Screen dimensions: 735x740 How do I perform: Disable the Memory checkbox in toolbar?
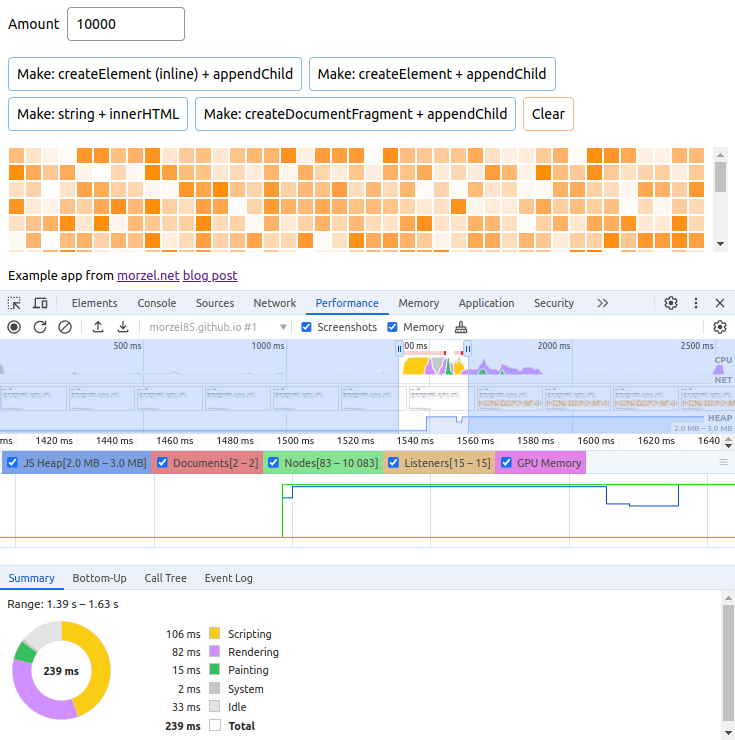393,327
